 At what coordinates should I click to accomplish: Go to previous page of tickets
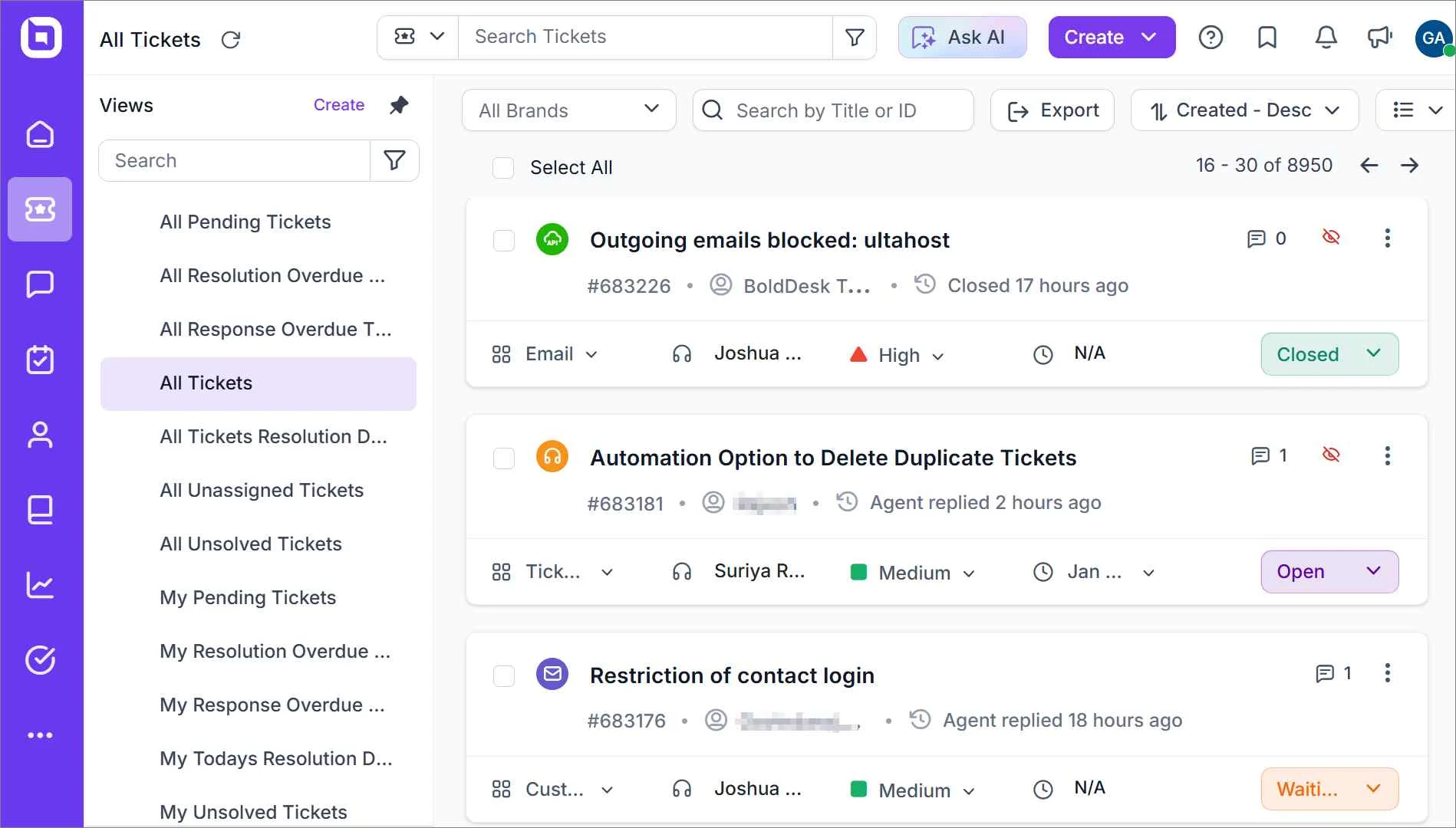tap(1369, 166)
